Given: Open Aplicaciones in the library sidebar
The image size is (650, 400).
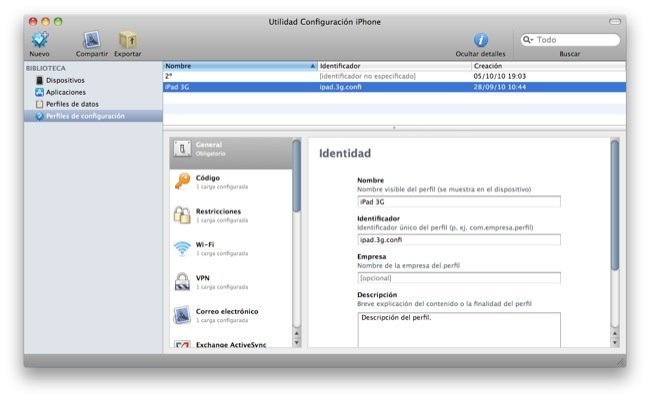Looking at the screenshot, I should 65,92.
